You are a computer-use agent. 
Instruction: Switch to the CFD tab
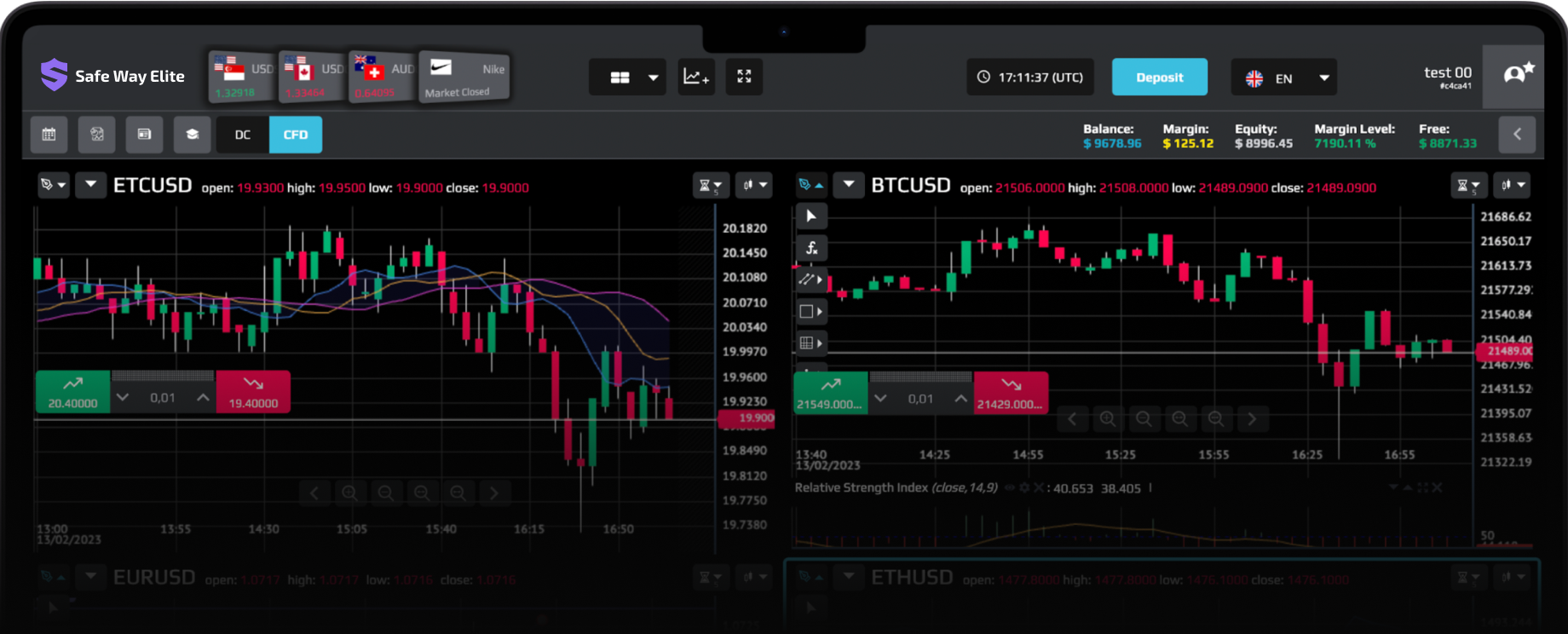[x=296, y=135]
